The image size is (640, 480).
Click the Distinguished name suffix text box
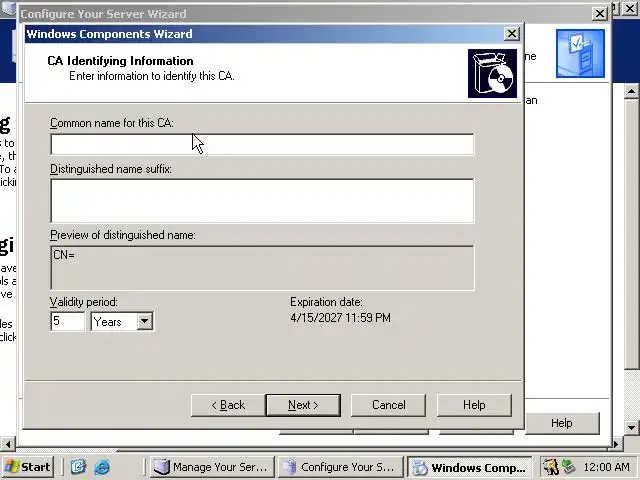point(262,201)
